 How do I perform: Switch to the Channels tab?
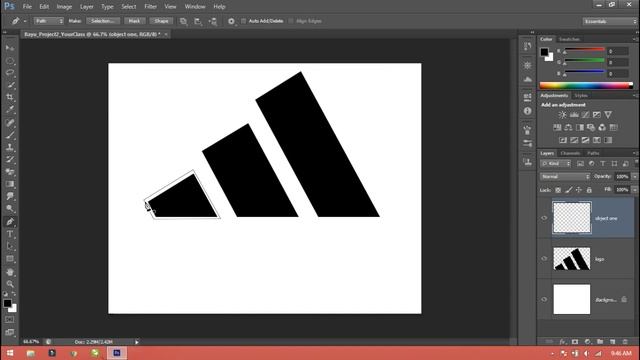point(570,153)
